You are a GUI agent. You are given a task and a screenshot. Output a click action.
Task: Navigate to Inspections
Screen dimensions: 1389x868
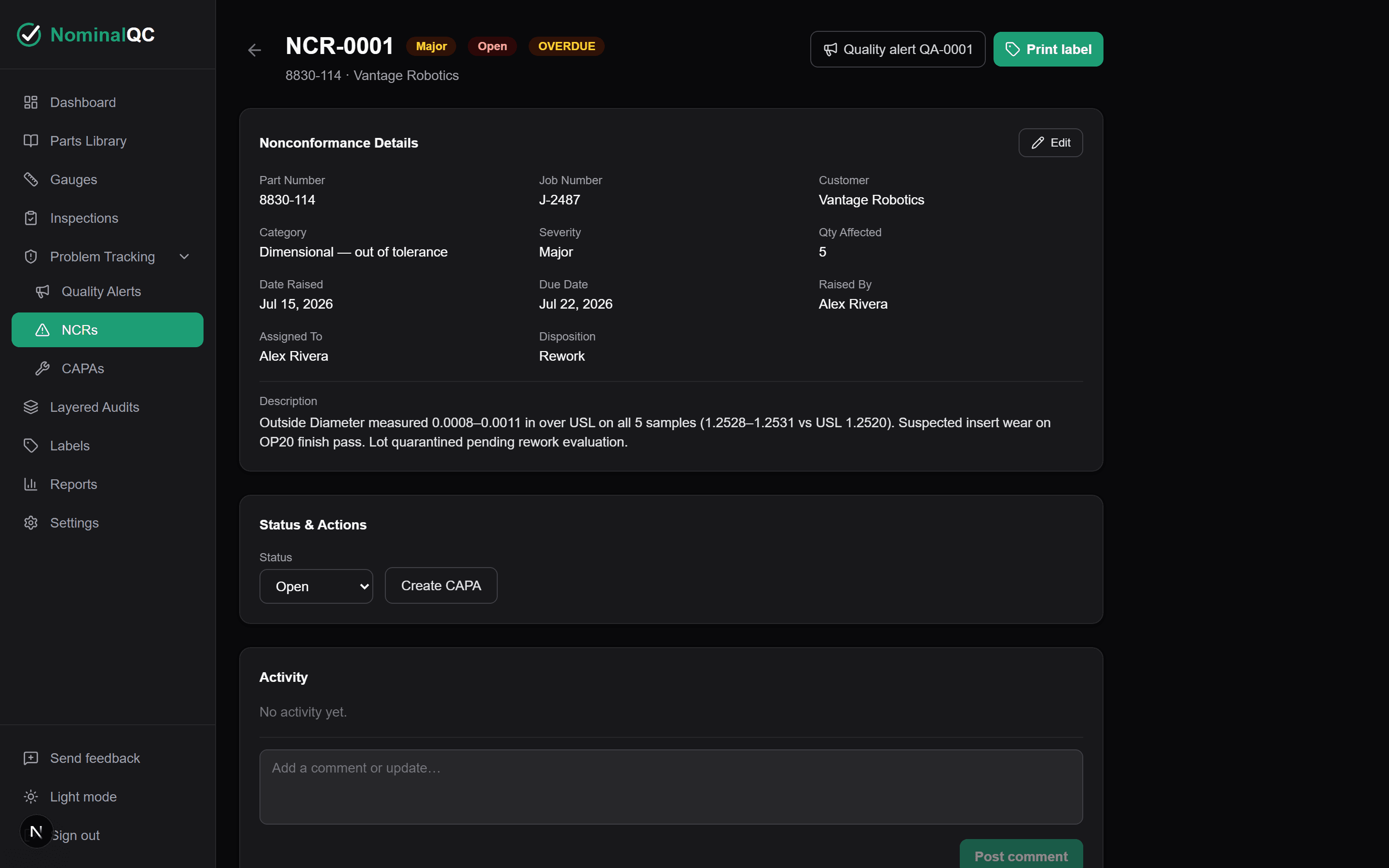pos(108,218)
